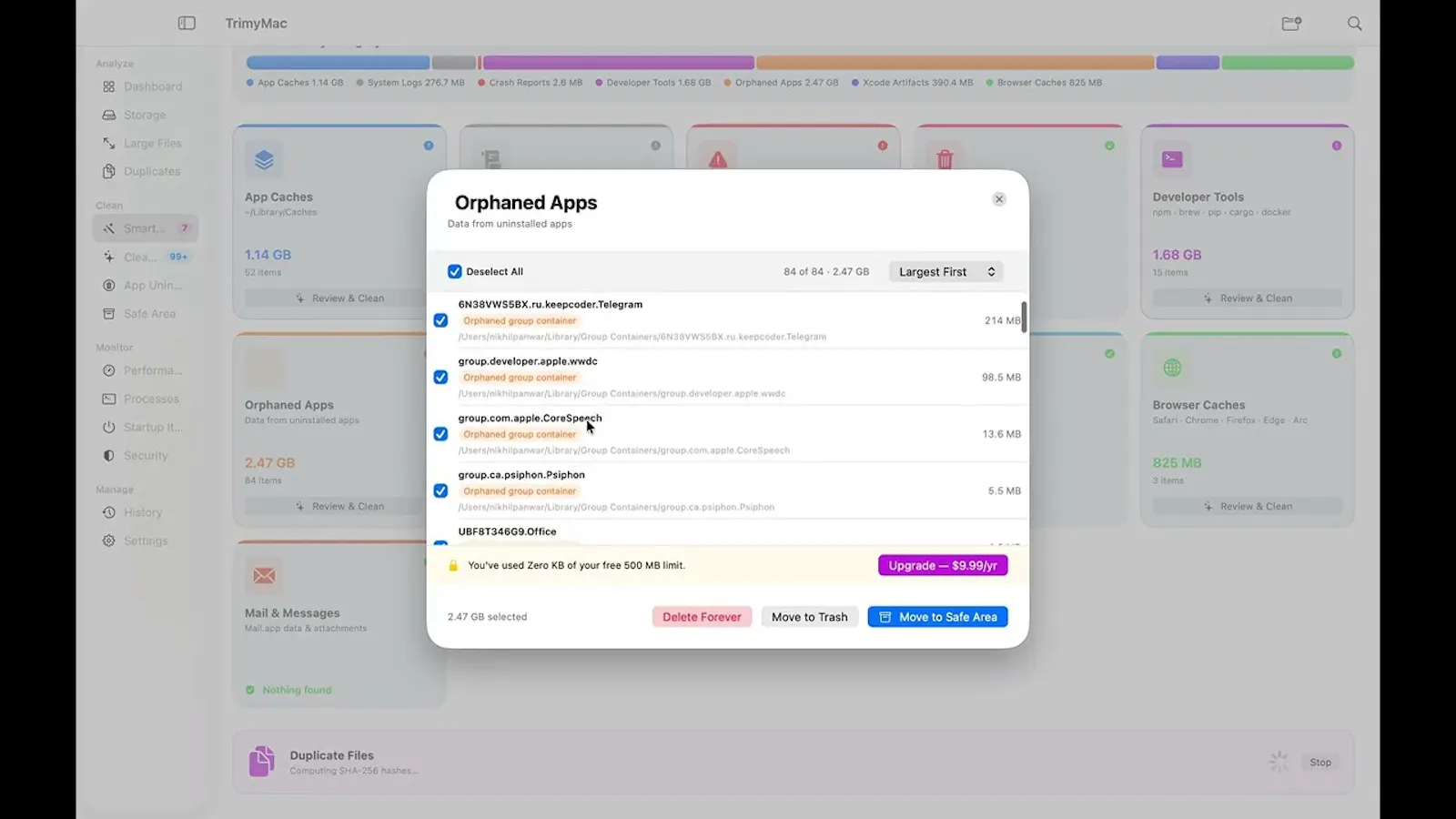
Task: Click Developer Tools terminal icon on card
Action: pos(1172,159)
